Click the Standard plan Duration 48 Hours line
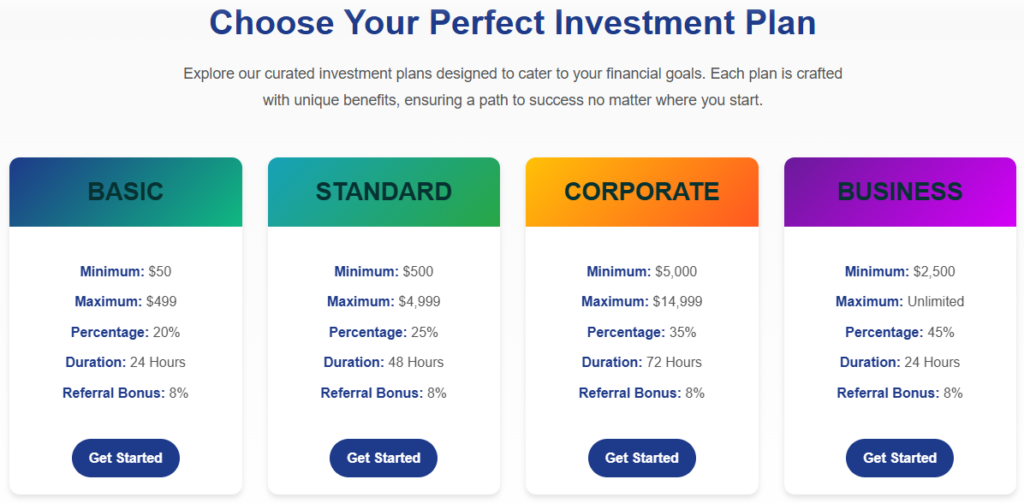Image resolution: width=1024 pixels, height=503 pixels. click(384, 362)
